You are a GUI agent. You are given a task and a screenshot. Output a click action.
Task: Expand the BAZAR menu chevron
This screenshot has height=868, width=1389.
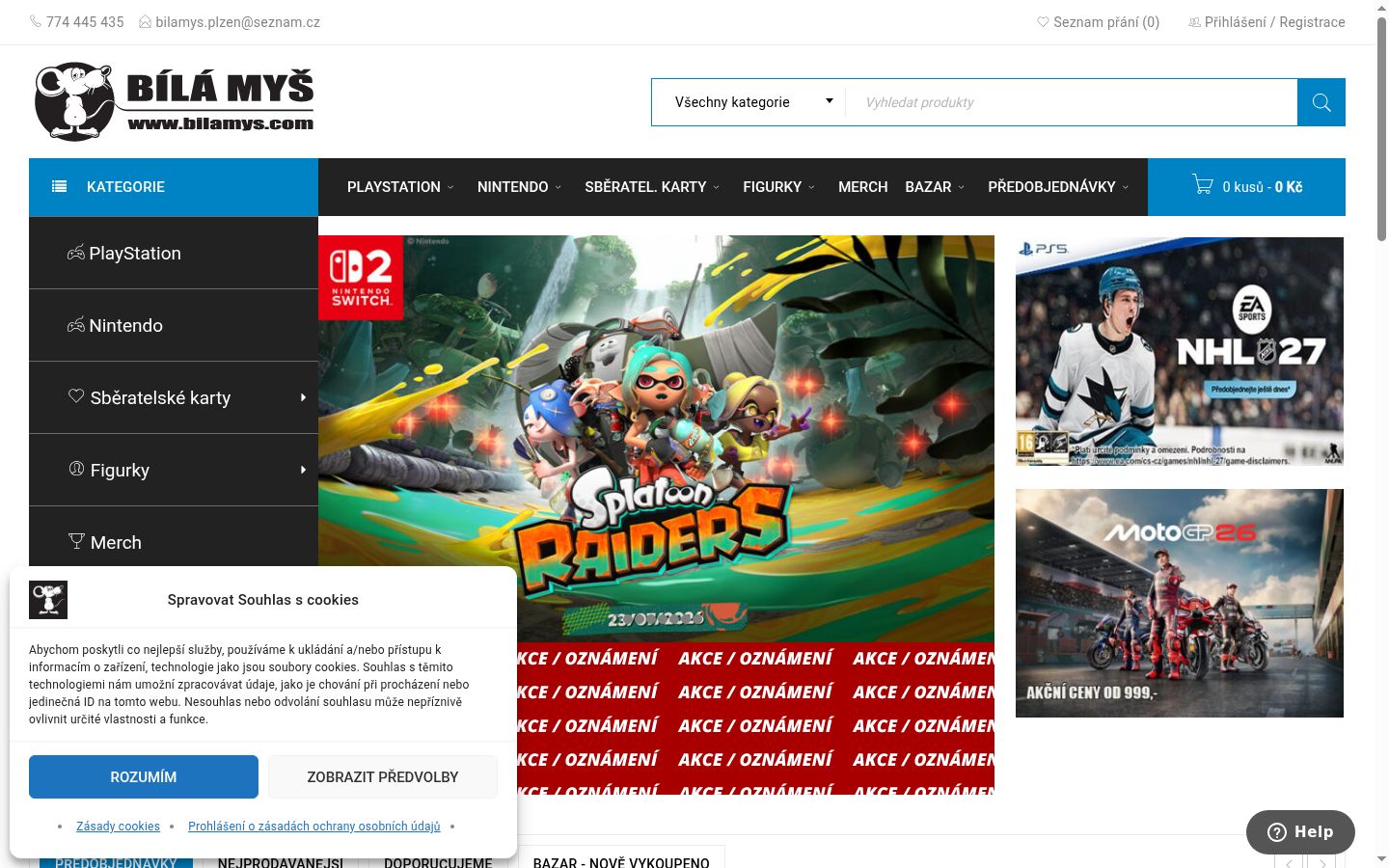(962, 187)
